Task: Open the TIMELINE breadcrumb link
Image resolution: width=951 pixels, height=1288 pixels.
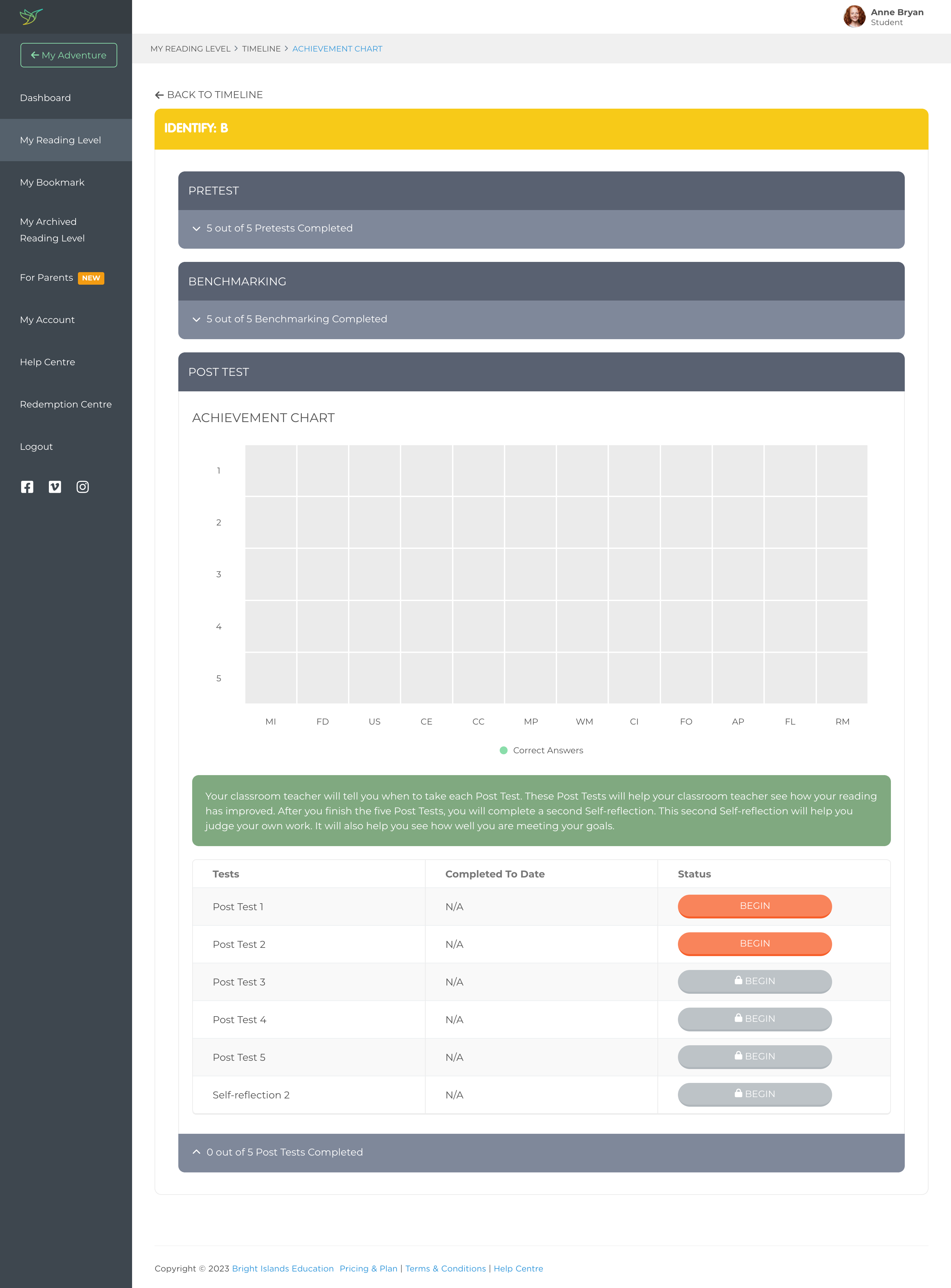Action: [x=261, y=49]
